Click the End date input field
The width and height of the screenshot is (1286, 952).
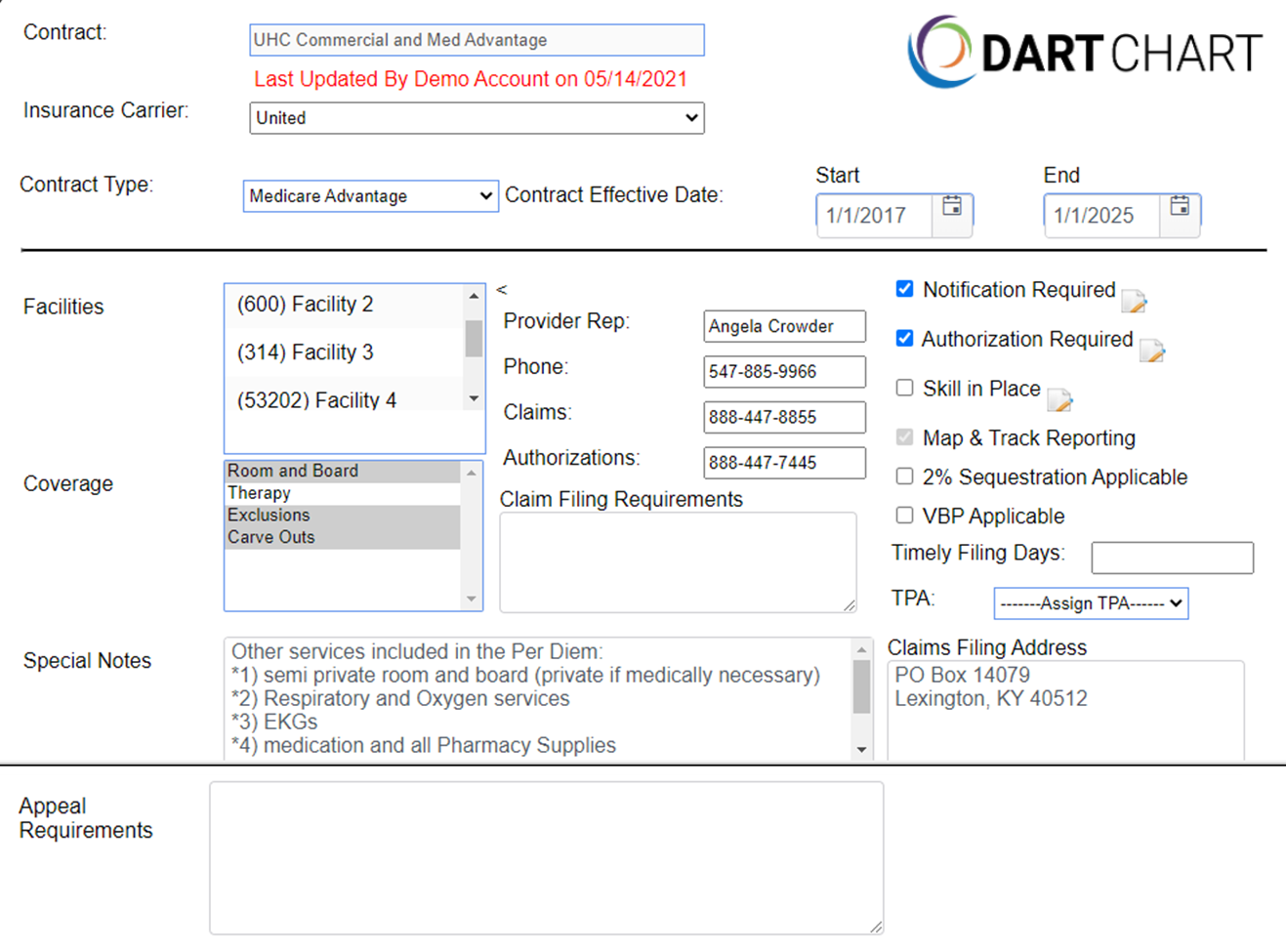coord(1102,216)
